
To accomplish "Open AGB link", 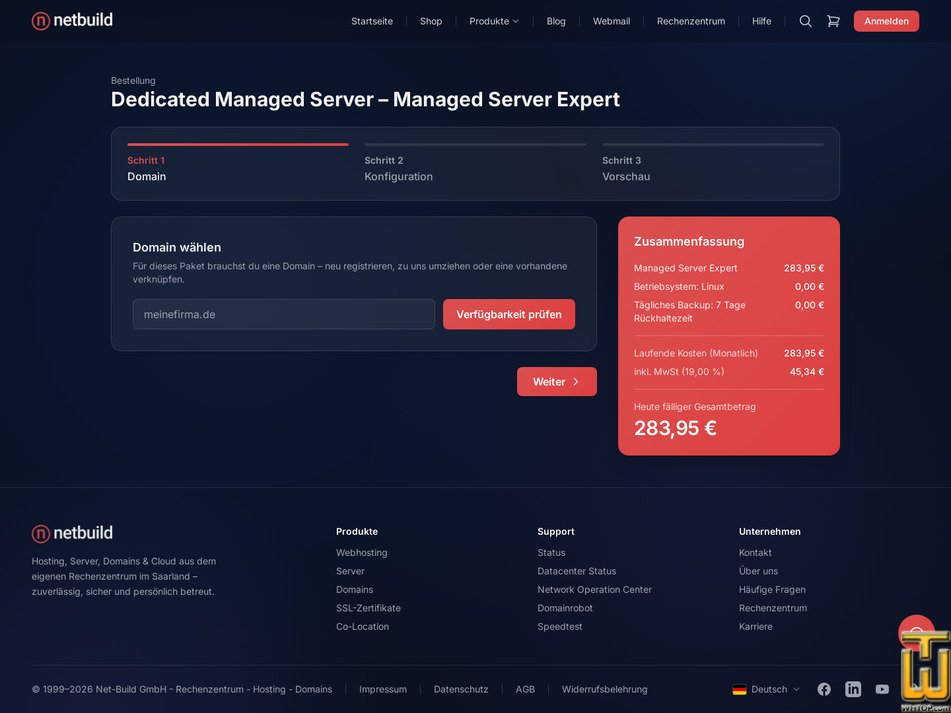I will click(x=525, y=689).
